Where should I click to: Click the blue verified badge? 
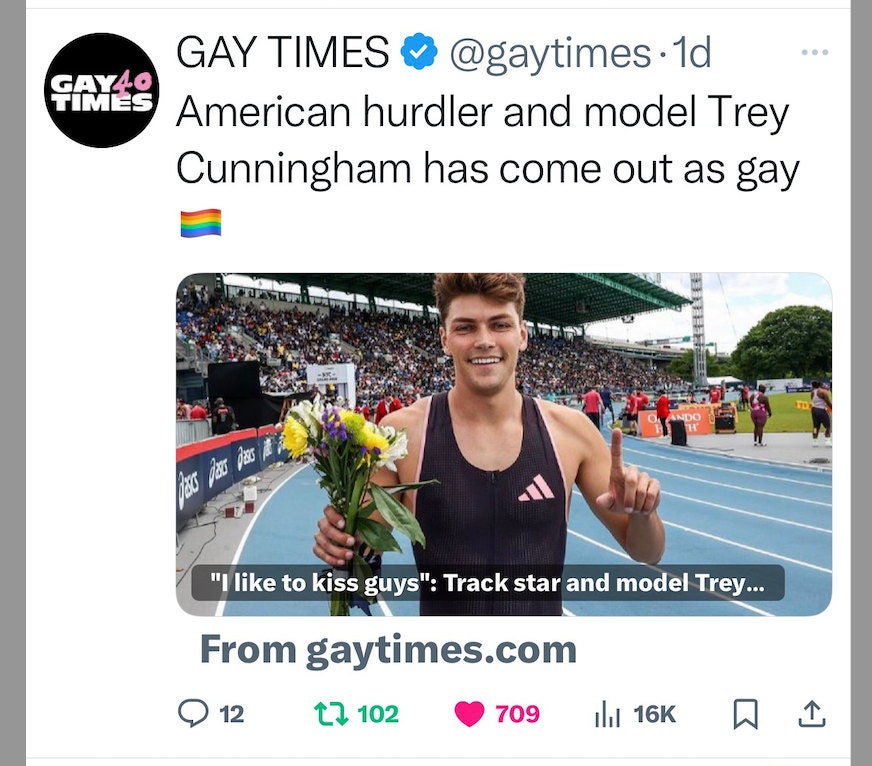pos(419,51)
